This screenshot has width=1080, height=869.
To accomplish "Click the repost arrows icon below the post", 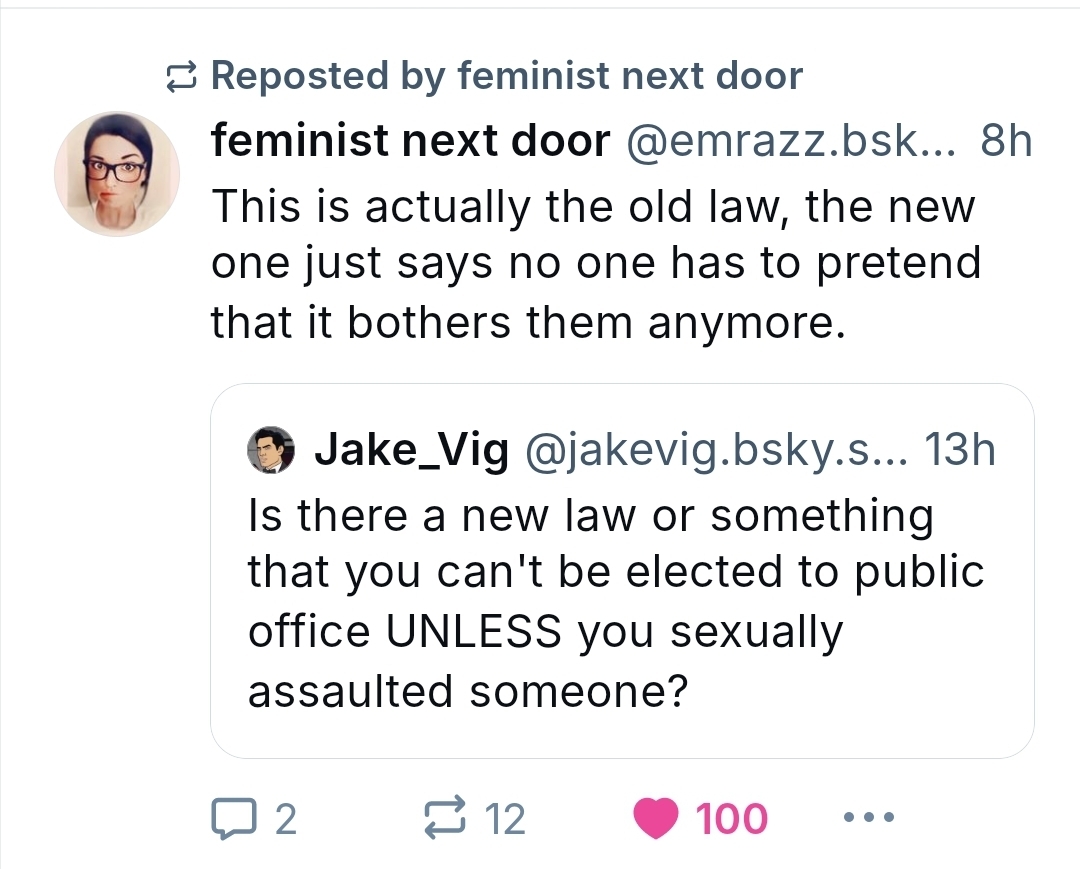I will 448,819.
